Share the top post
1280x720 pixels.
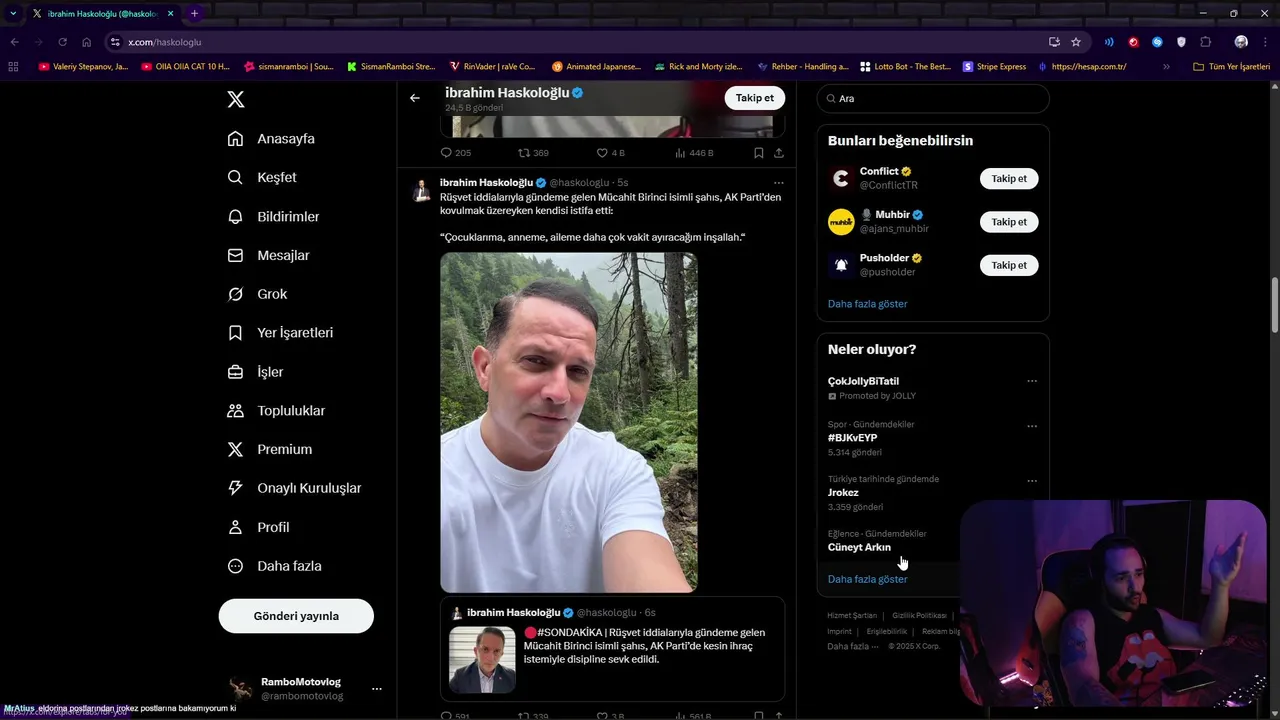778,153
